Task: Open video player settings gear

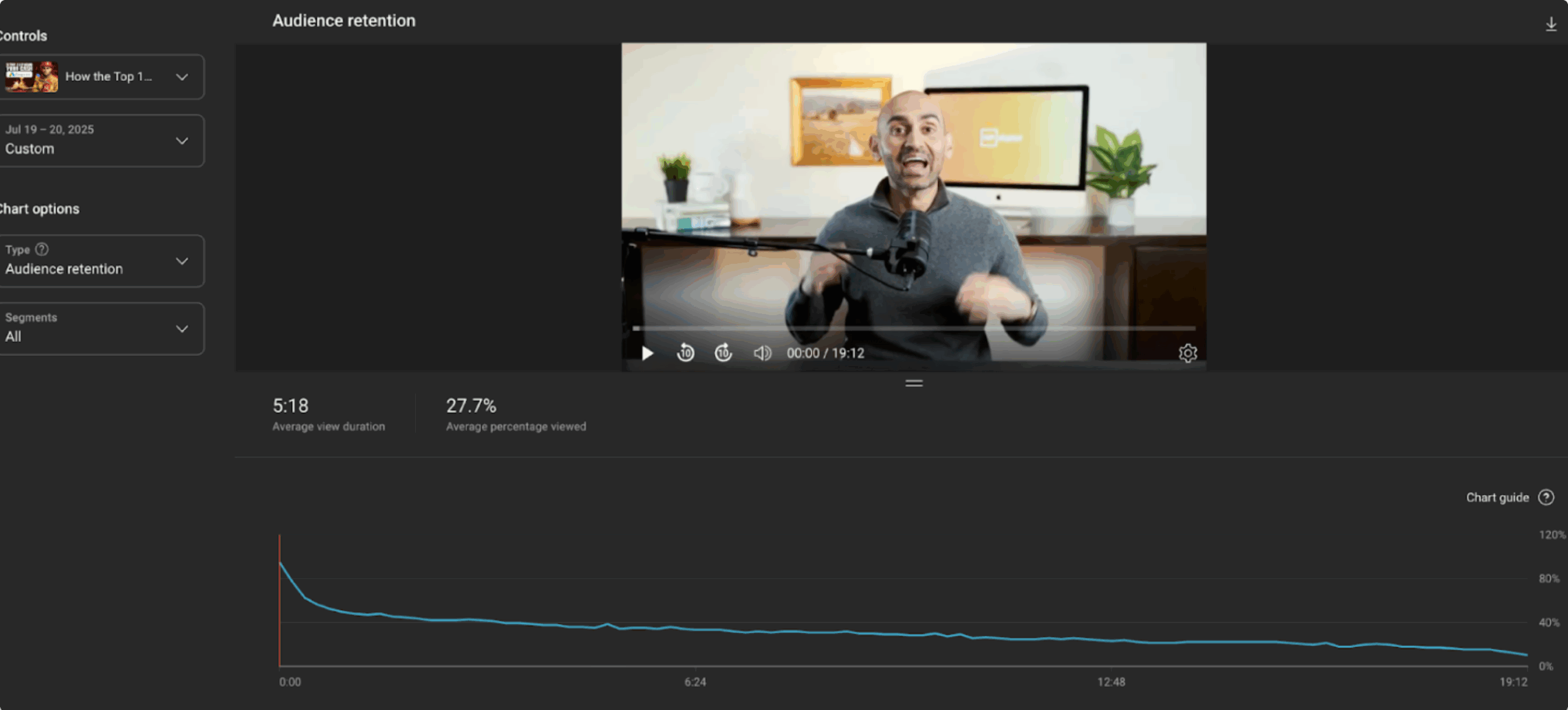Action: [1187, 353]
